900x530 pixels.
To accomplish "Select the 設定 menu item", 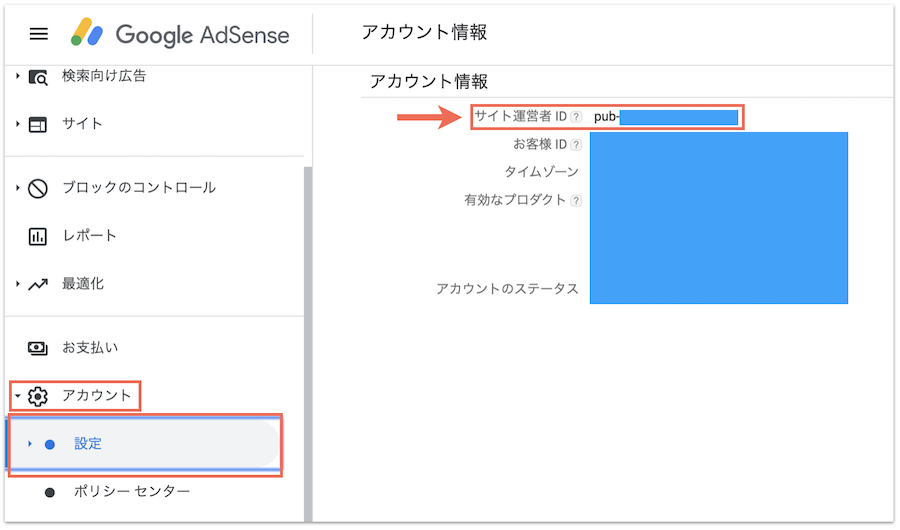I will 88,444.
